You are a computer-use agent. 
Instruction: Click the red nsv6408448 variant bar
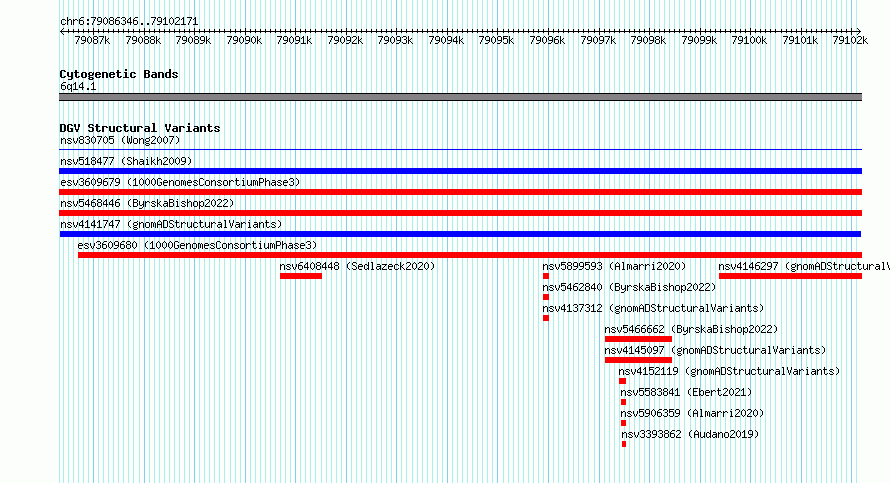click(x=301, y=276)
